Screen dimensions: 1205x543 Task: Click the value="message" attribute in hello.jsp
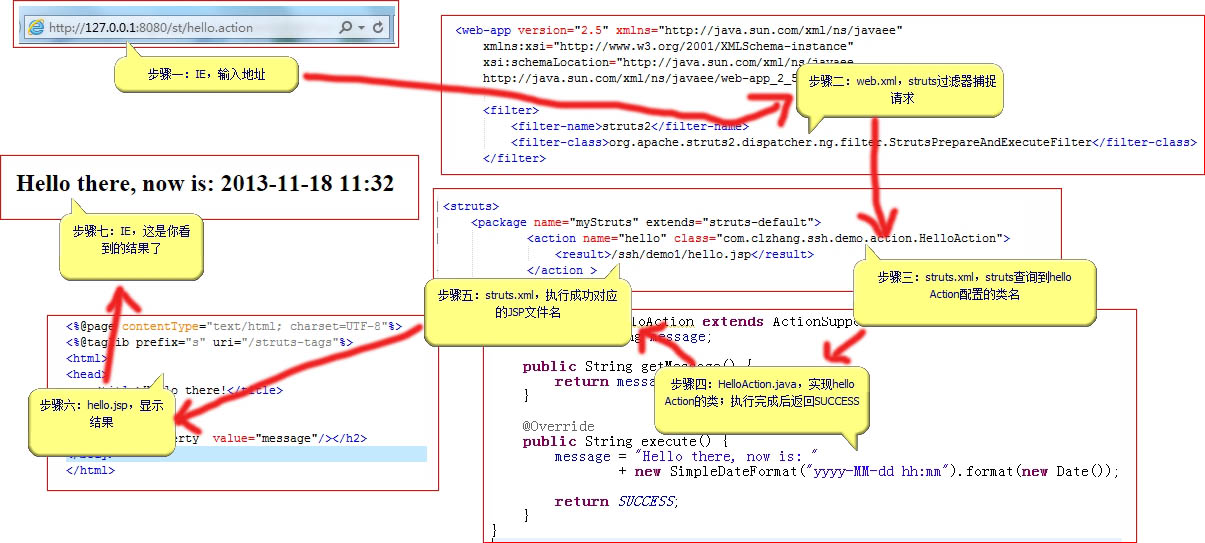click(266, 438)
